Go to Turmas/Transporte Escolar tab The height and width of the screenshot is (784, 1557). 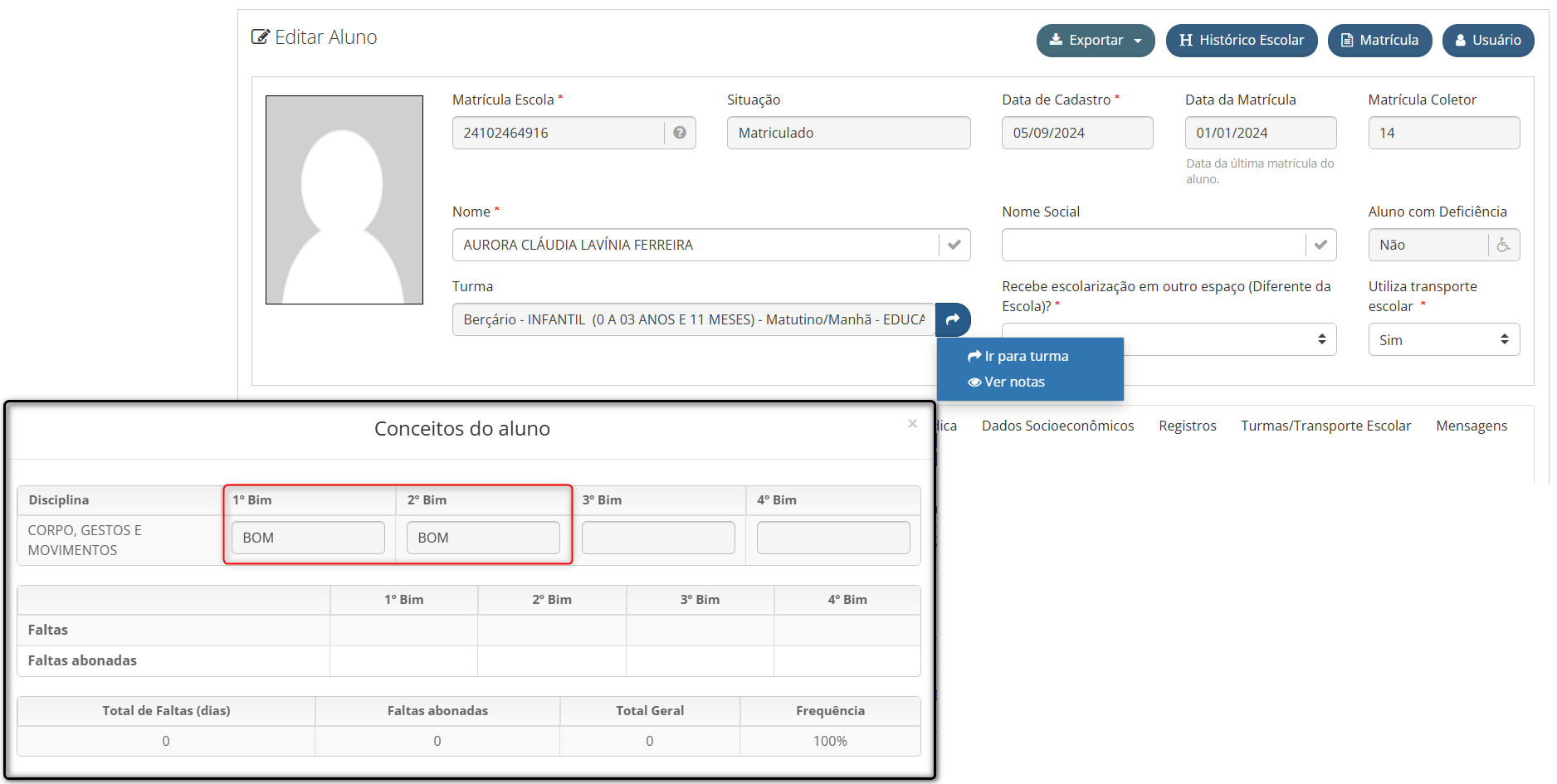pos(1325,426)
